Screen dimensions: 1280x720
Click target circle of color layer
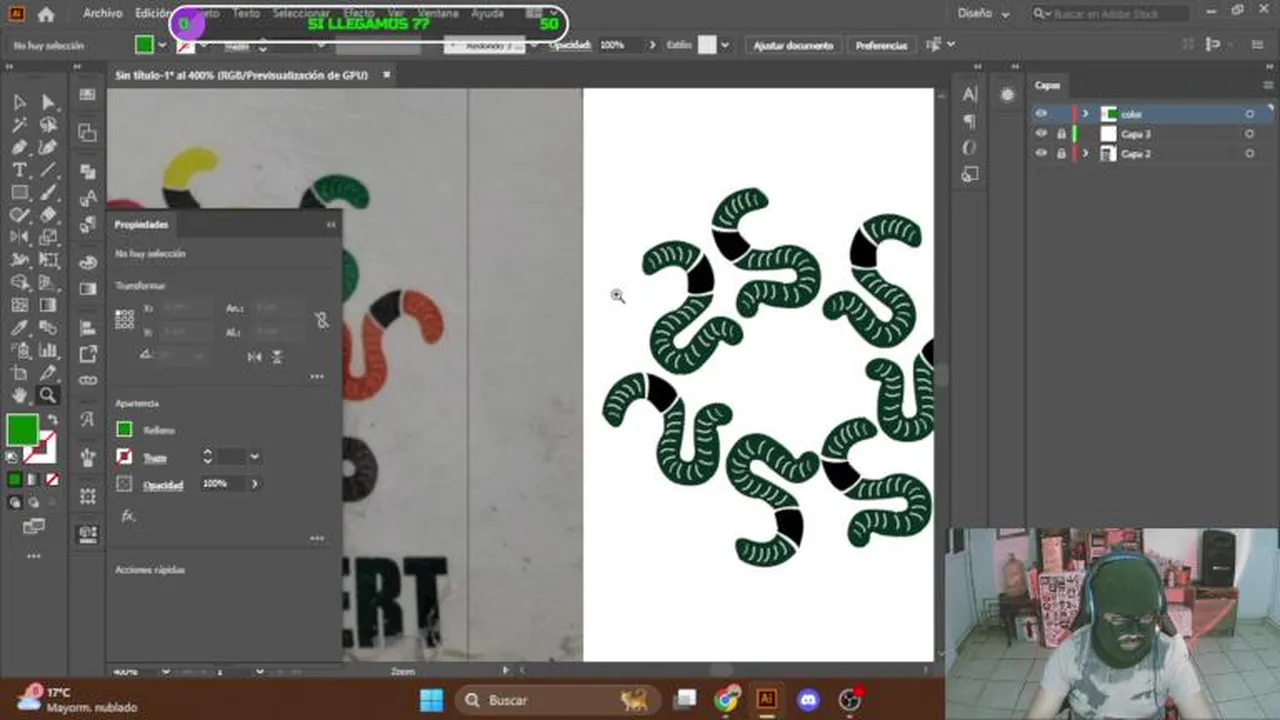1249,114
